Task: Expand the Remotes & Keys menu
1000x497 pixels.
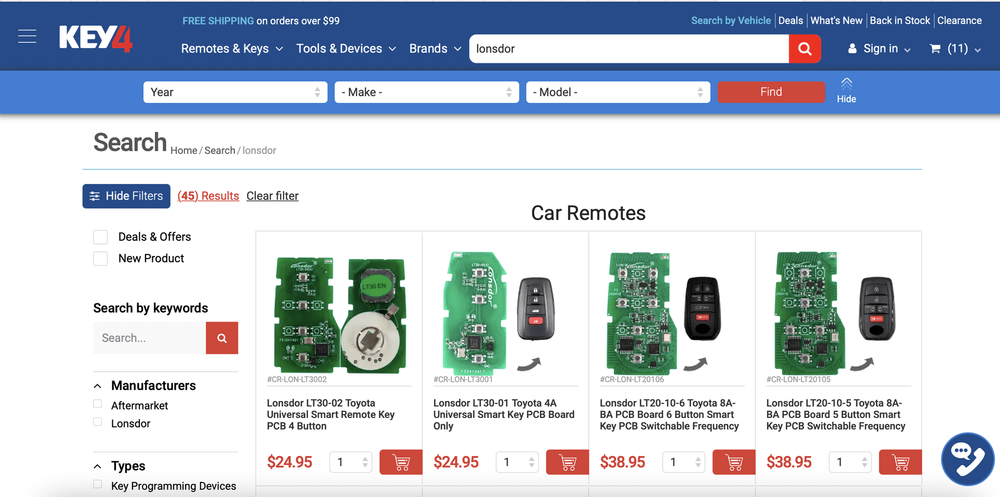Action: (x=232, y=48)
